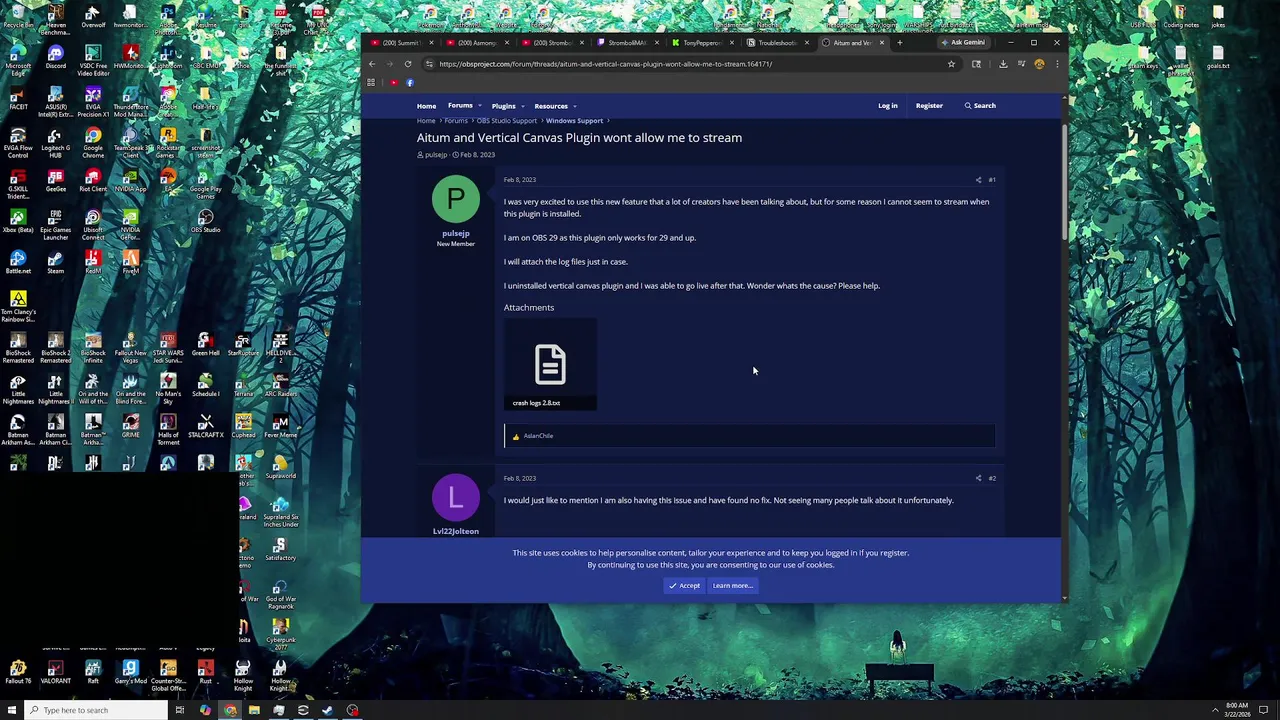This screenshot has width=1280, height=720.
Task: Open the Chrome downloads icon
Action: point(1003,64)
